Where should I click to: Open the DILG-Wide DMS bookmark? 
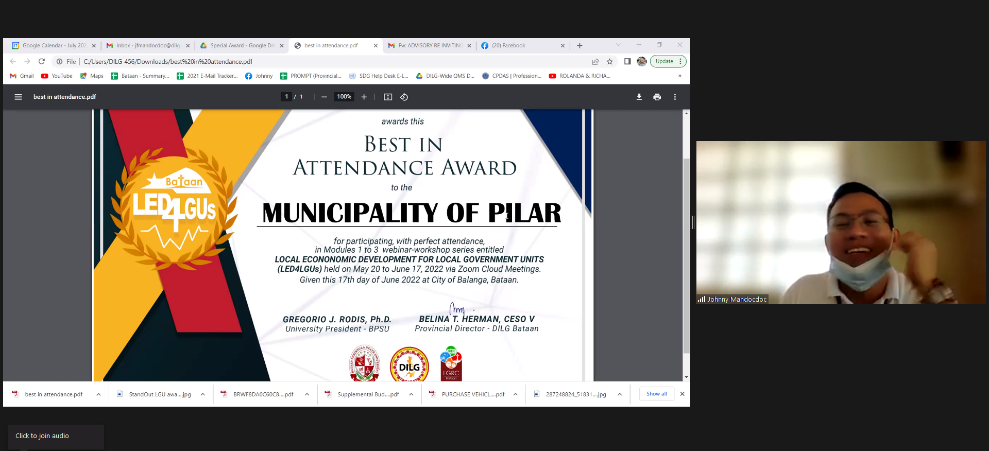click(x=445, y=76)
